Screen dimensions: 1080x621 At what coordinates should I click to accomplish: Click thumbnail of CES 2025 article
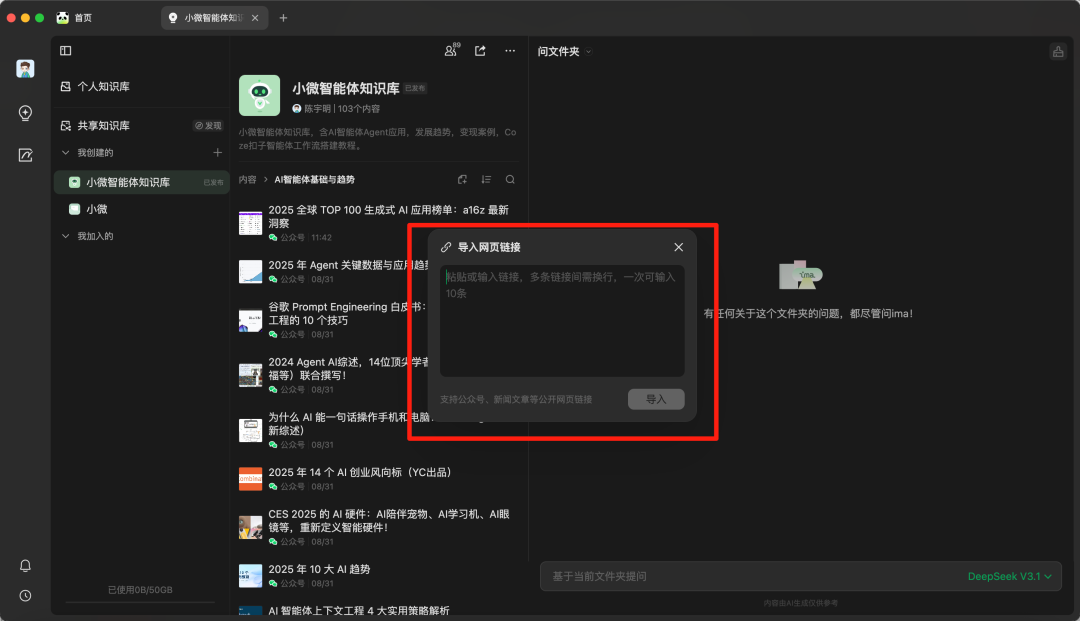pos(251,527)
